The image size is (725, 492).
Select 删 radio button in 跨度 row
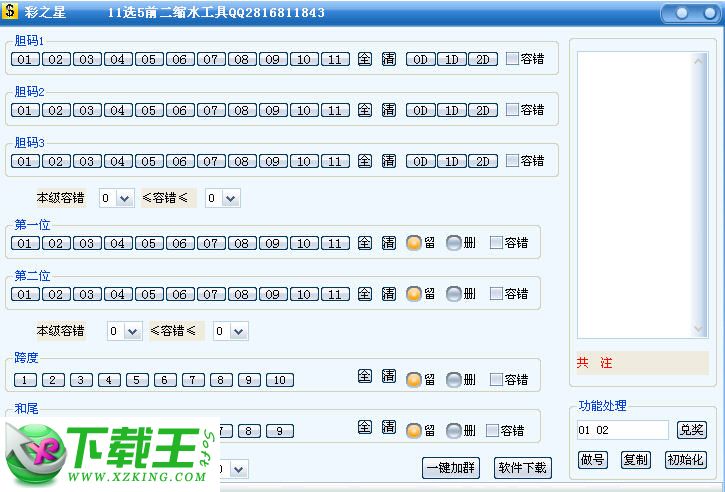point(454,380)
